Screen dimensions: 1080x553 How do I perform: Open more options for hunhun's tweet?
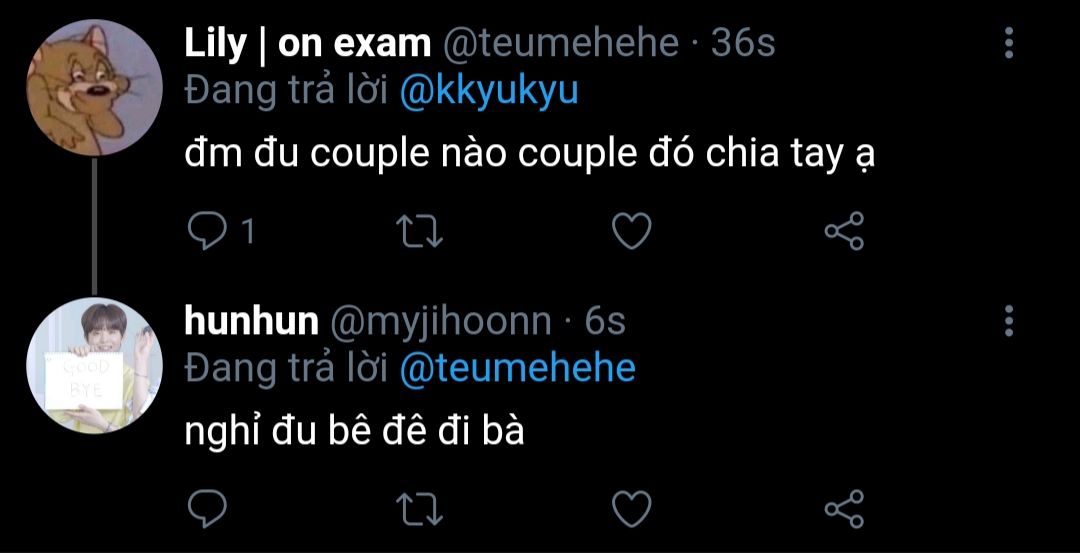(1009, 321)
